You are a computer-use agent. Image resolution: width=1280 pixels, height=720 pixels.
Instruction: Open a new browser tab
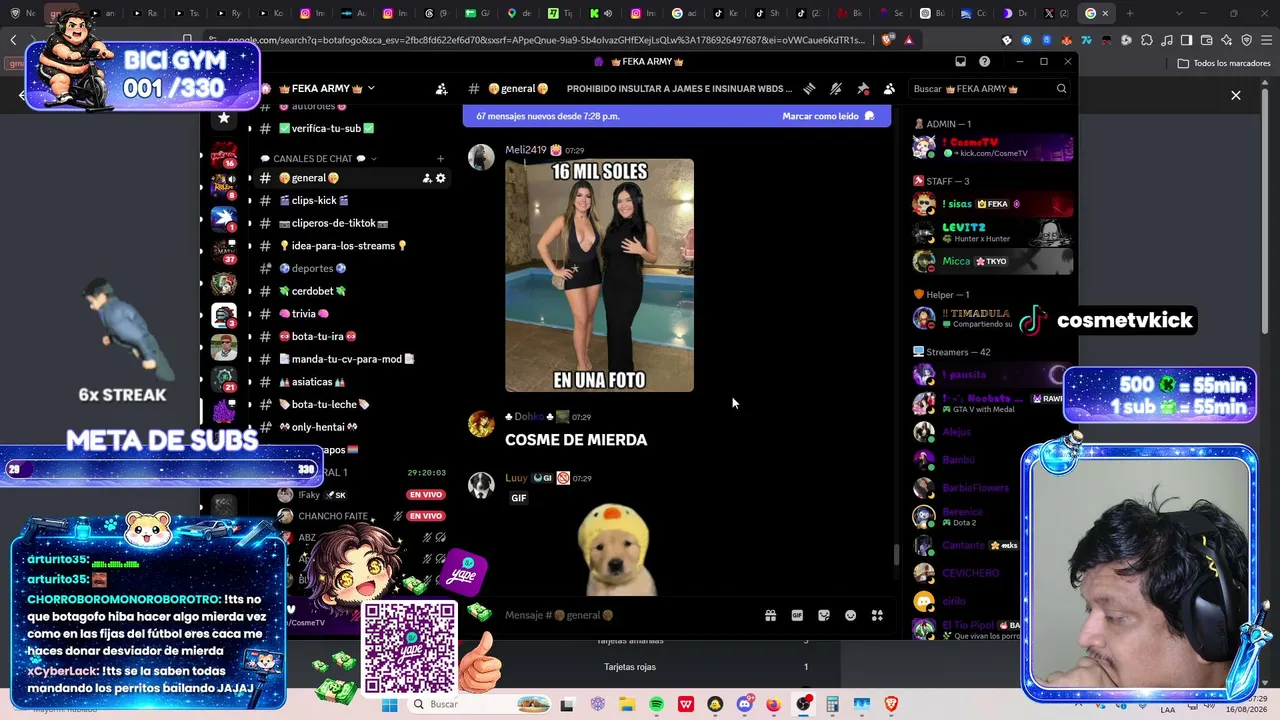point(1130,13)
